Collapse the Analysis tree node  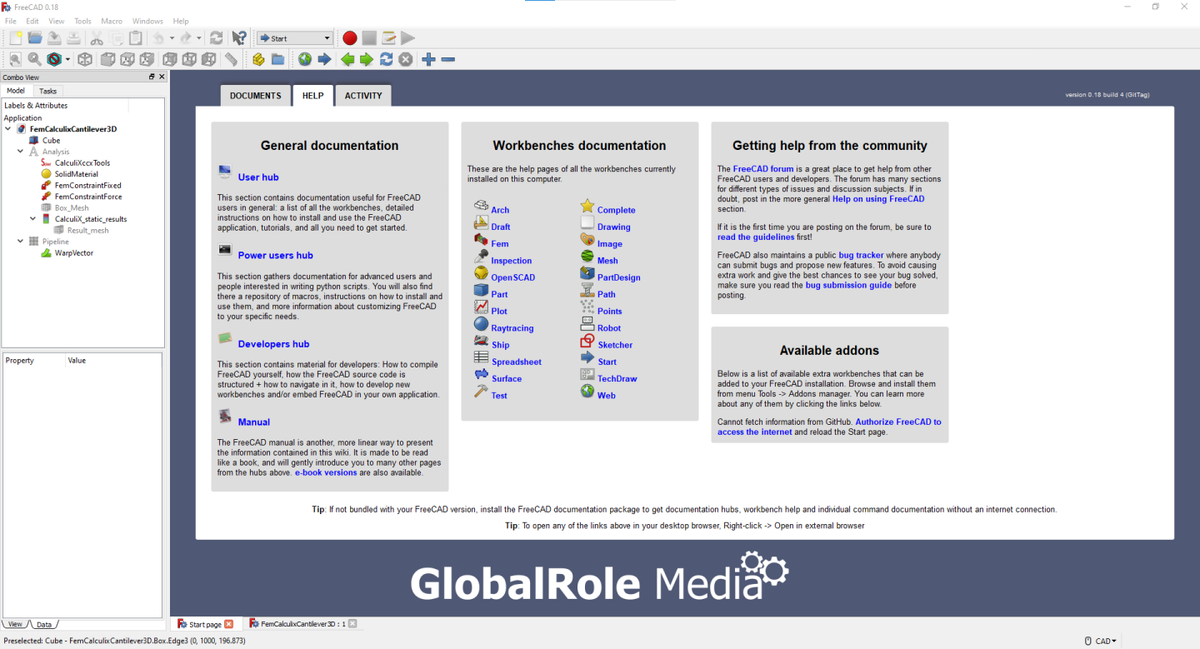pyautogui.click(x=20, y=152)
